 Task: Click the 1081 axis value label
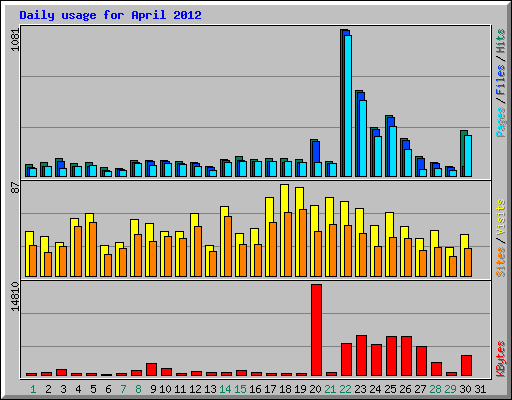pos(15,40)
